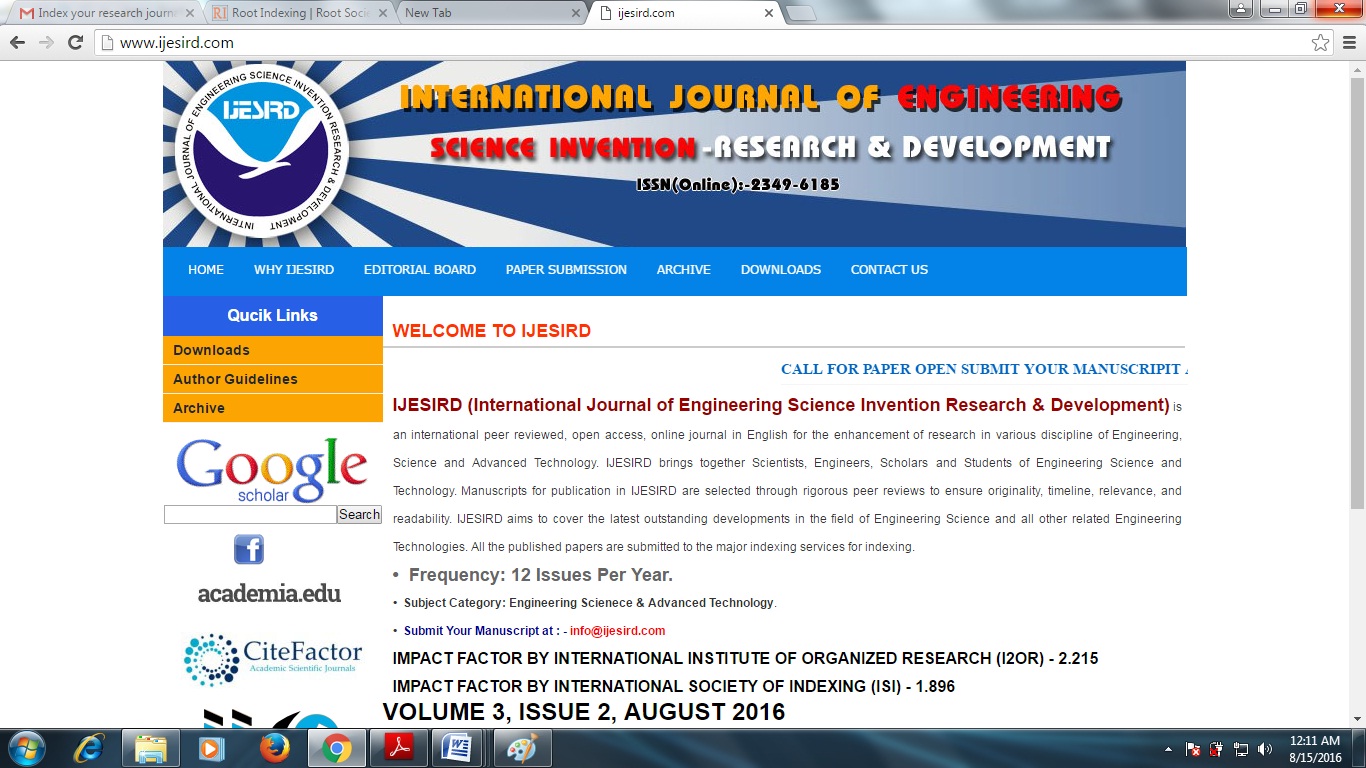Image resolution: width=1366 pixels, height=768 pixels.
Task: Open a new tab using the tab strip button
Action: pos(801,13)
